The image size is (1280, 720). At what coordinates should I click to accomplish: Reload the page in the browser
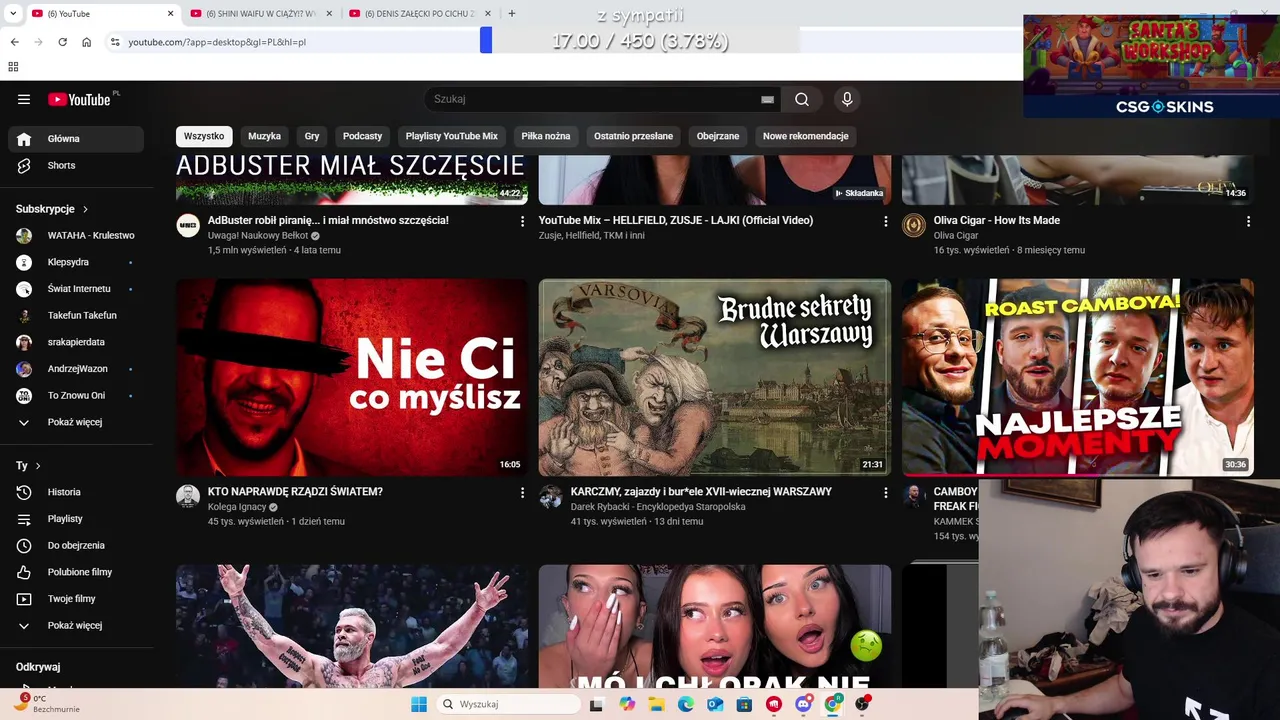[x=62, y=42]
